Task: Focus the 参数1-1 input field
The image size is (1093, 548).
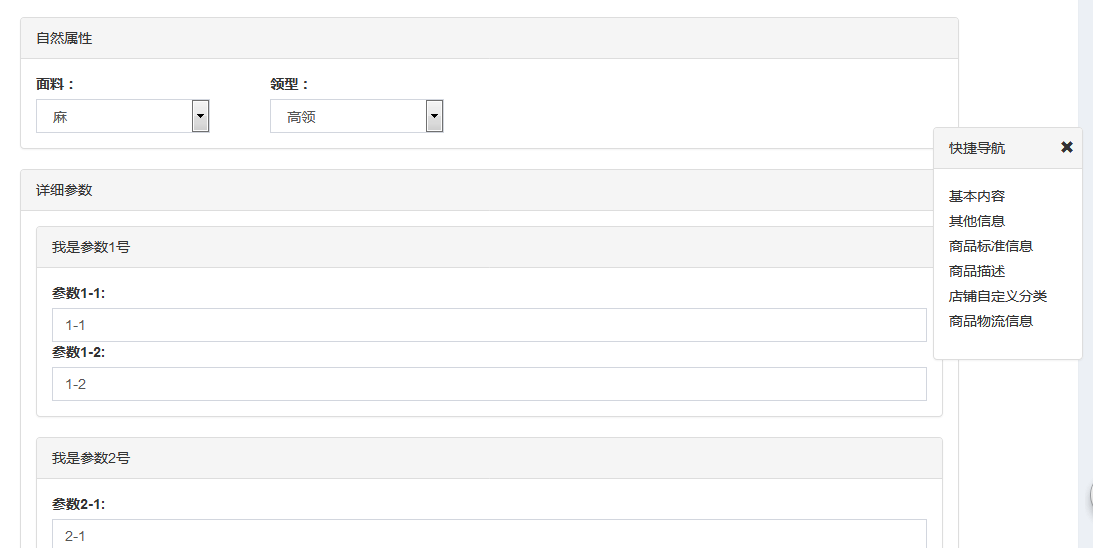Action: tap(489, 325)
